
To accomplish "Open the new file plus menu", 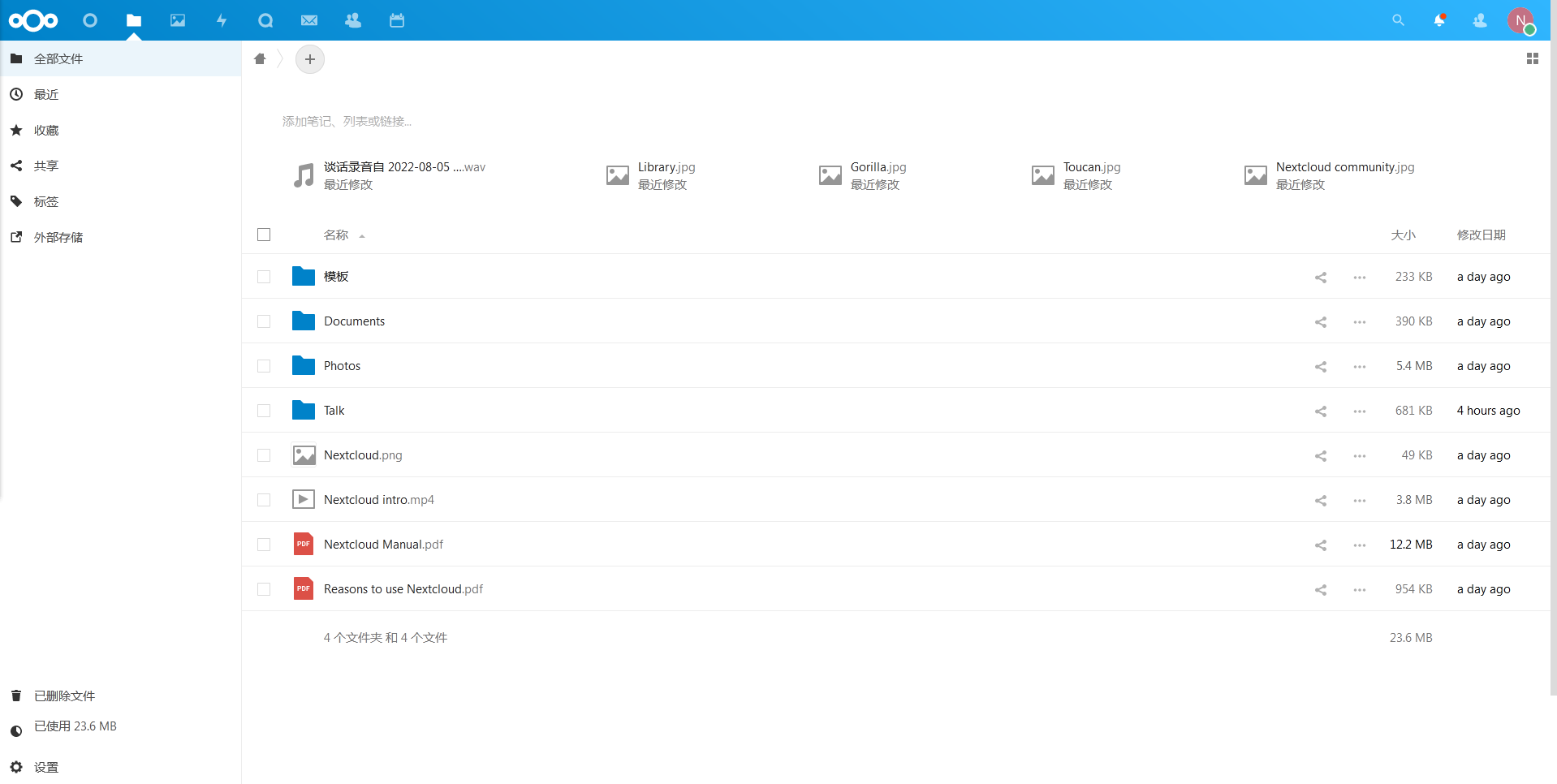I will point(310,59).
